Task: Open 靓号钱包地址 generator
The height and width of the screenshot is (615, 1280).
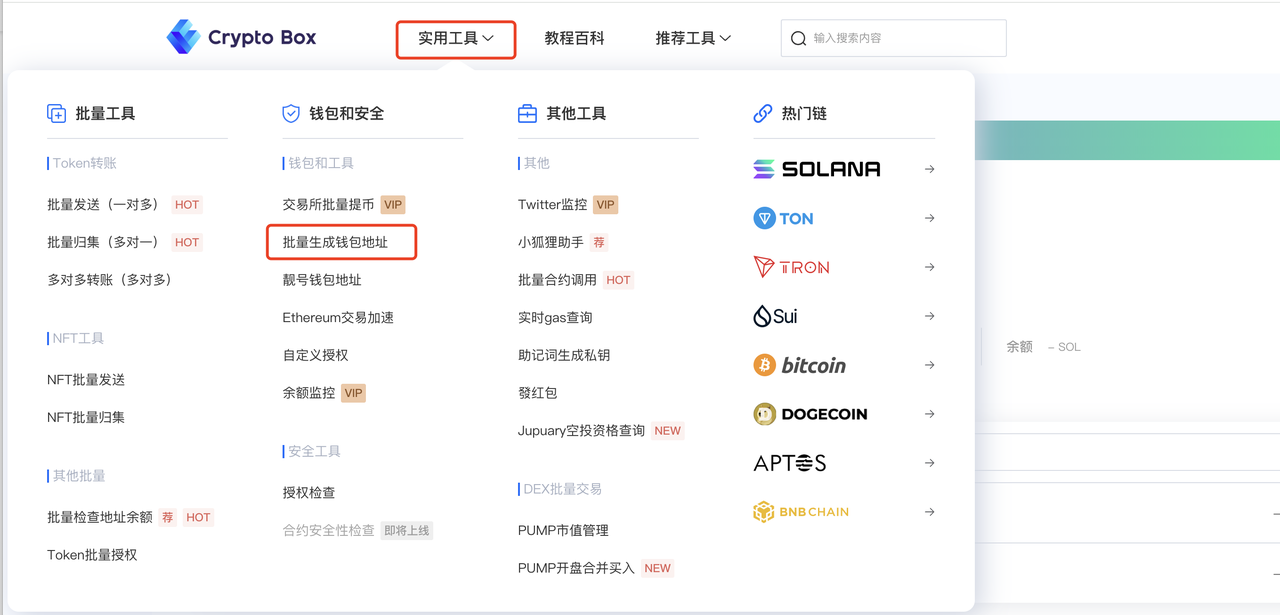Action: 322,280
